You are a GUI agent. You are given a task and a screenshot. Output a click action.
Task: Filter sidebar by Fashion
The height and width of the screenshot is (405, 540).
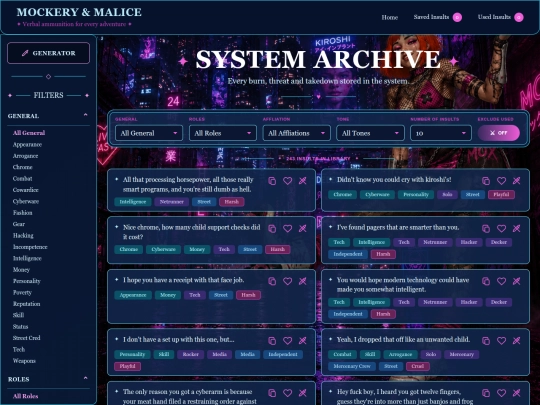tap(22, 213)
